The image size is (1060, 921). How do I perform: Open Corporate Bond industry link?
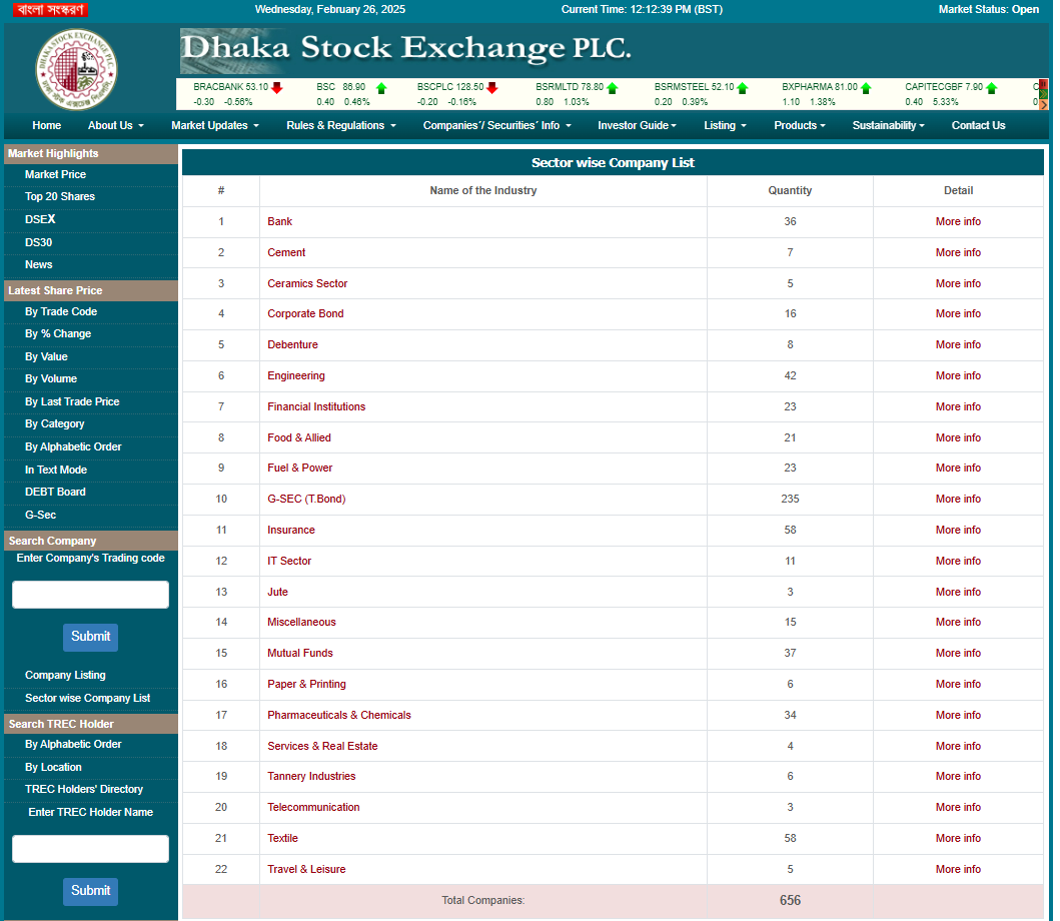click(x=306, y=314)
